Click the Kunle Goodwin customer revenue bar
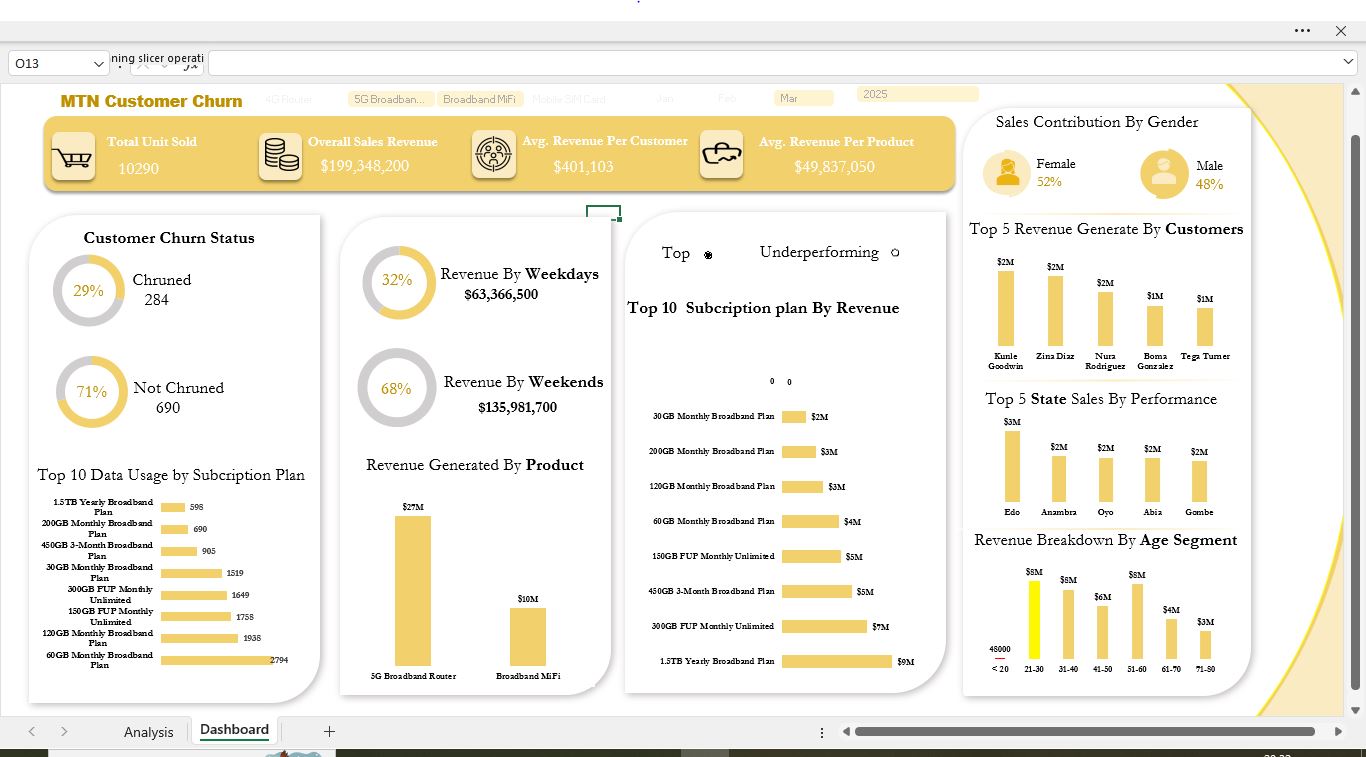The image size is (1366, 757). point(1005,309)
